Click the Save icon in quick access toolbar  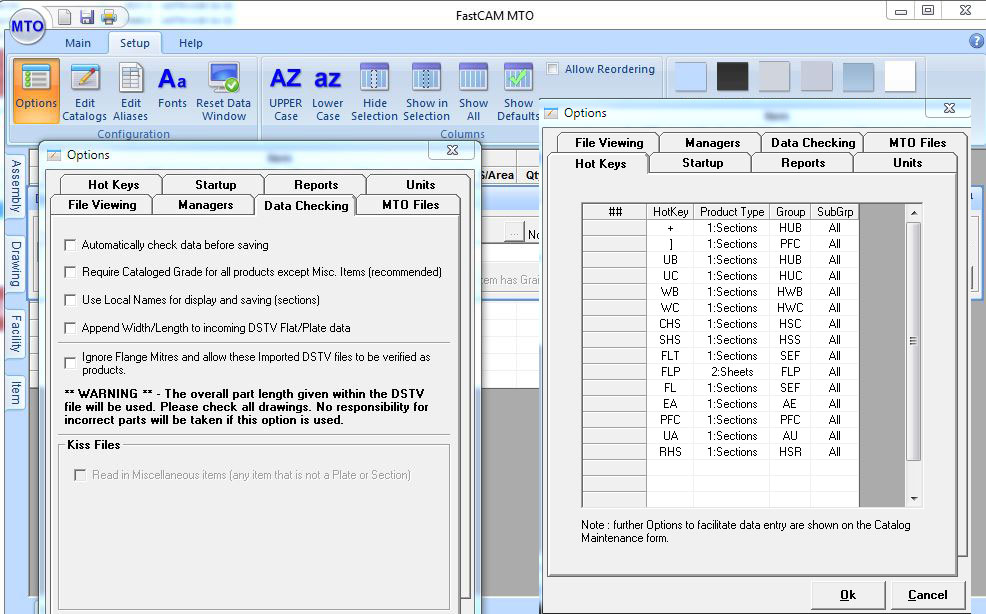coord(87,16)
